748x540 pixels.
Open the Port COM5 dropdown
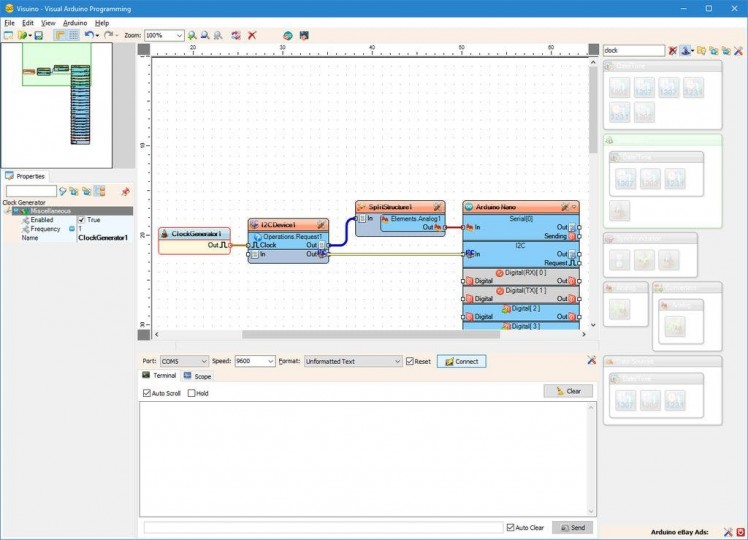[204, 361]
